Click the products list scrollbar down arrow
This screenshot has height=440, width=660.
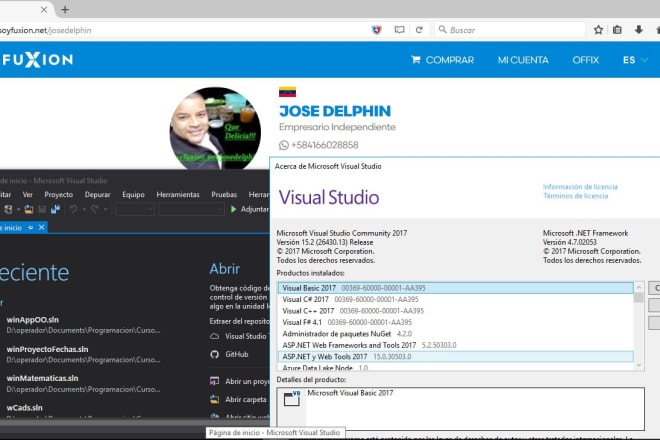[639, 365]
